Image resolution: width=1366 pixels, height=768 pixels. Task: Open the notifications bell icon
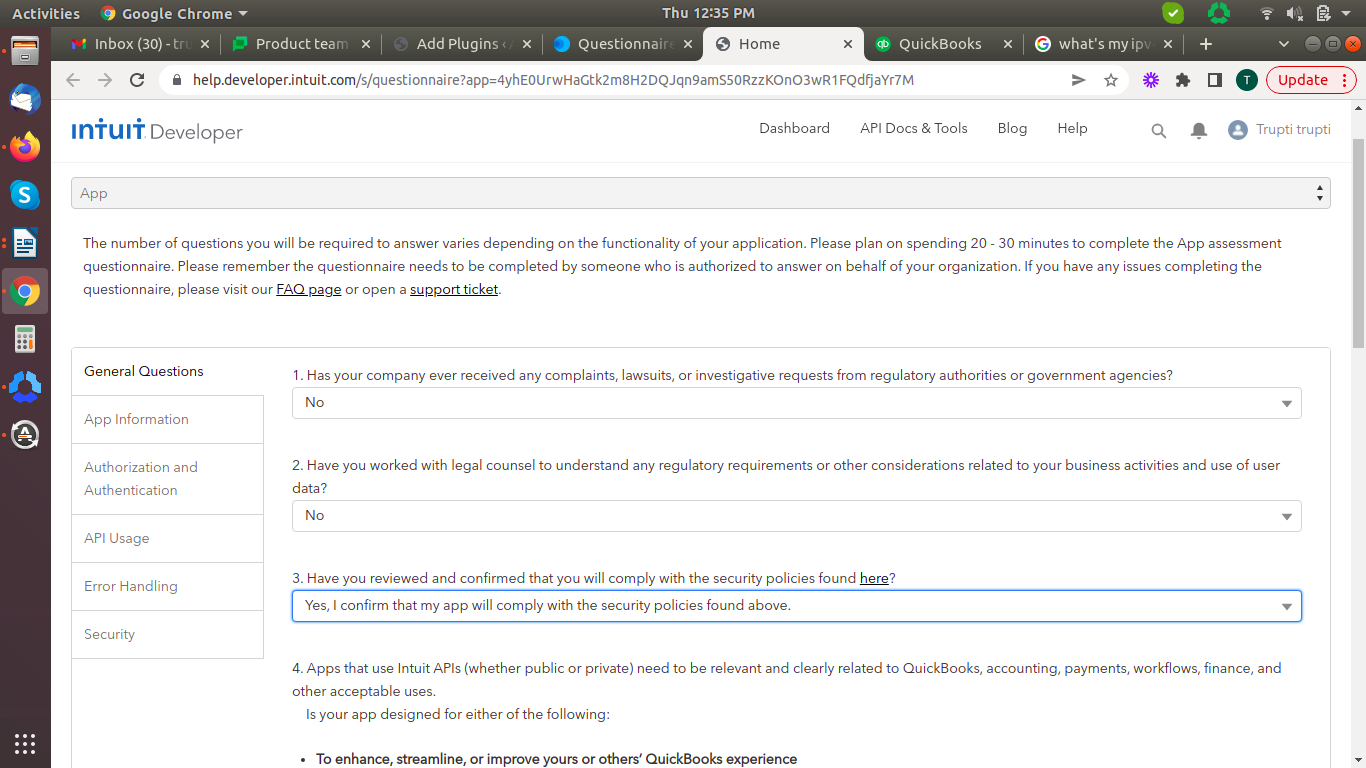point(1199,131)
